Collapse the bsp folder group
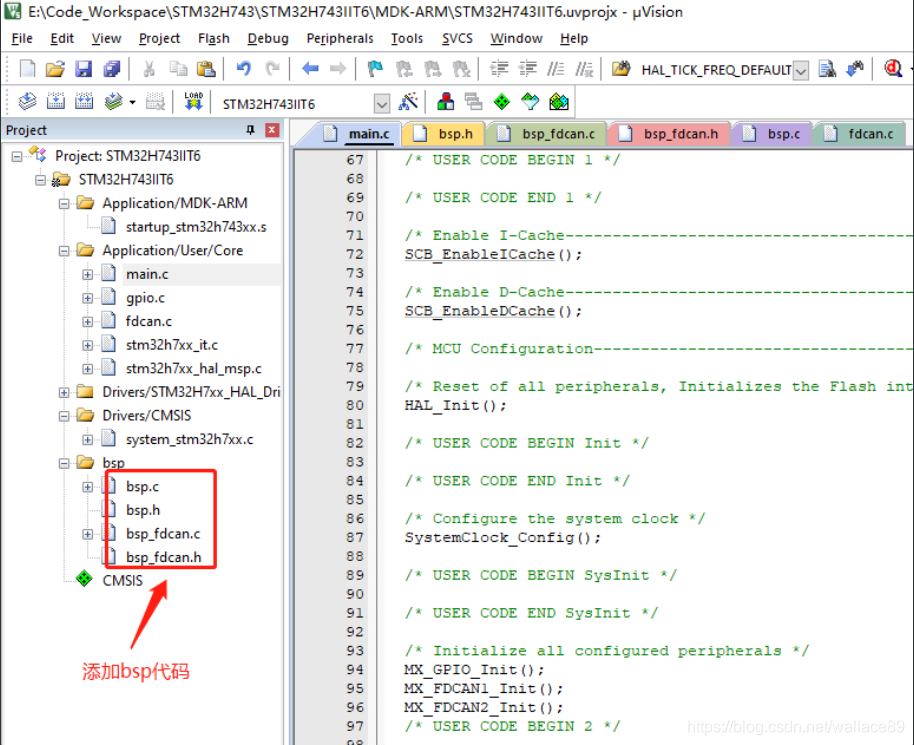Screen dimensions: 914x745 pos(64,463)
